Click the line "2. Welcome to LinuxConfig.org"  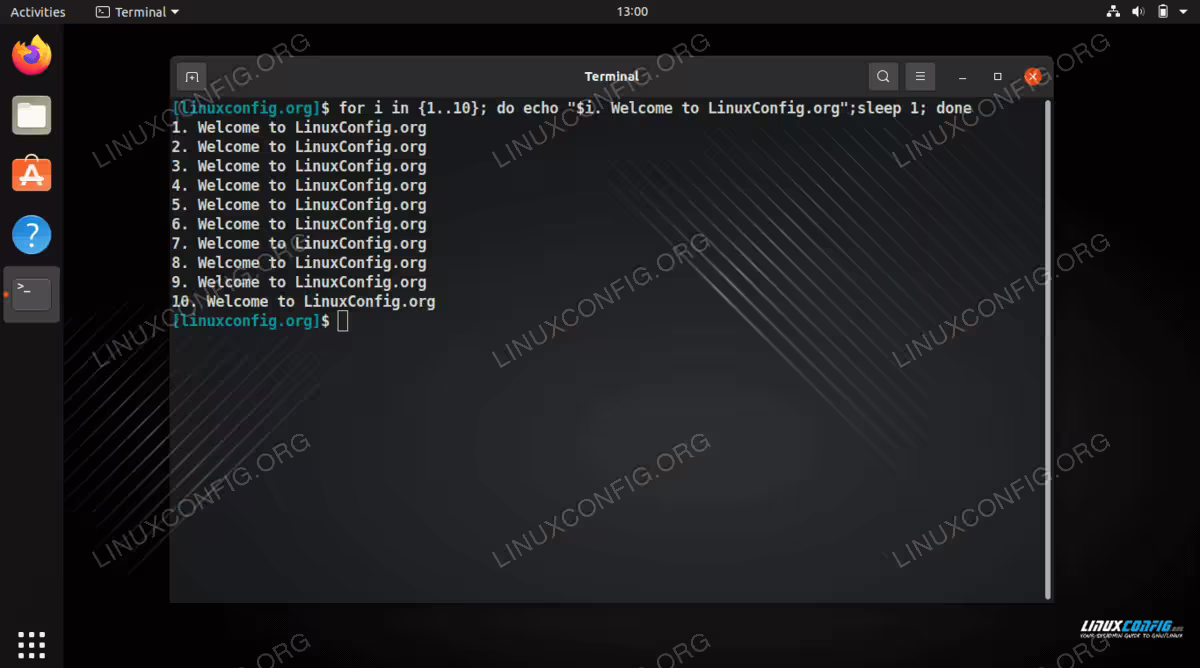point(299,147)
